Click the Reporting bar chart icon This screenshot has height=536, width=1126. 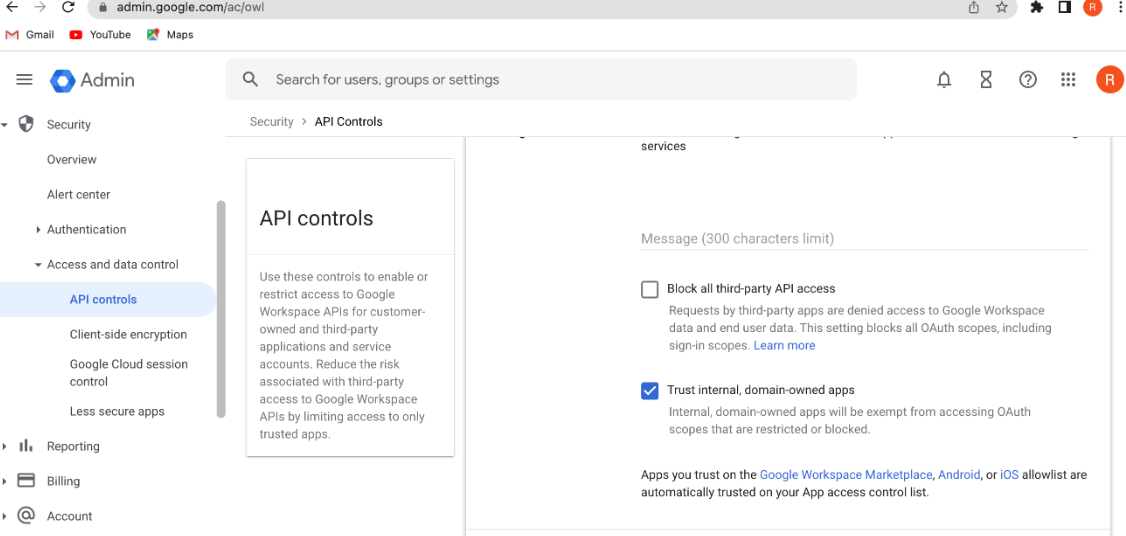coord(26,445)
